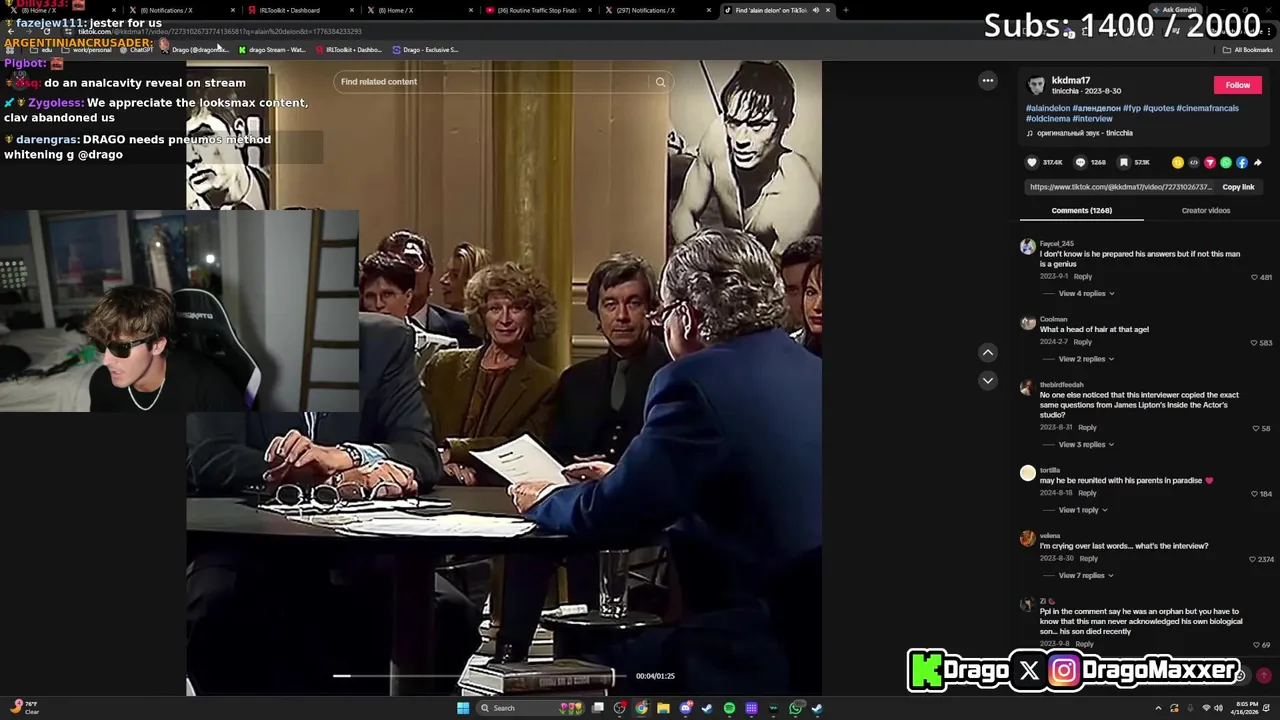1280x720 pixels.
Task: Click Ask Gemini button in Chrome
Action: coord(1174,10)
